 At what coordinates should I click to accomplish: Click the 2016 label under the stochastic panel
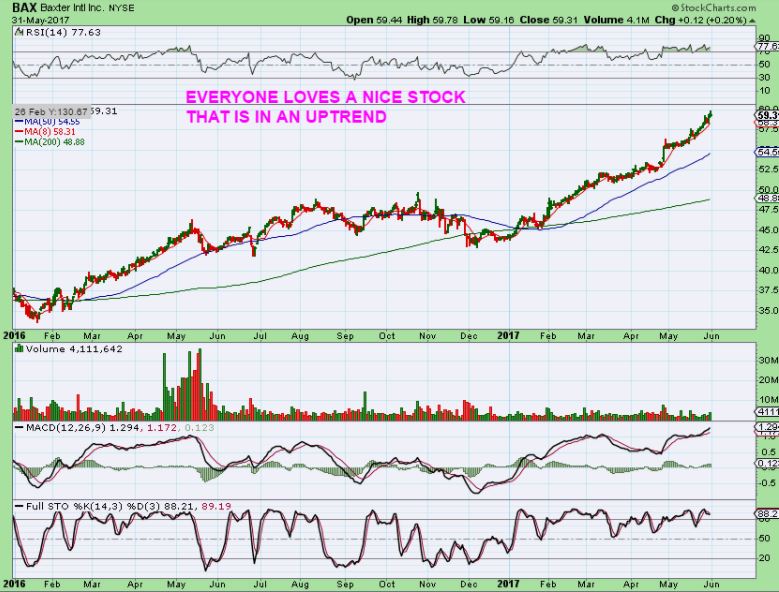point(14,584)
